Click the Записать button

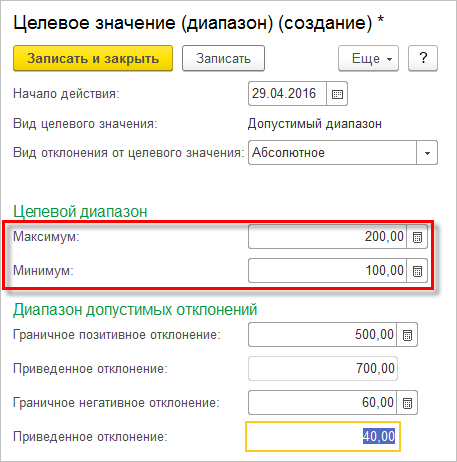coord(223,58)
